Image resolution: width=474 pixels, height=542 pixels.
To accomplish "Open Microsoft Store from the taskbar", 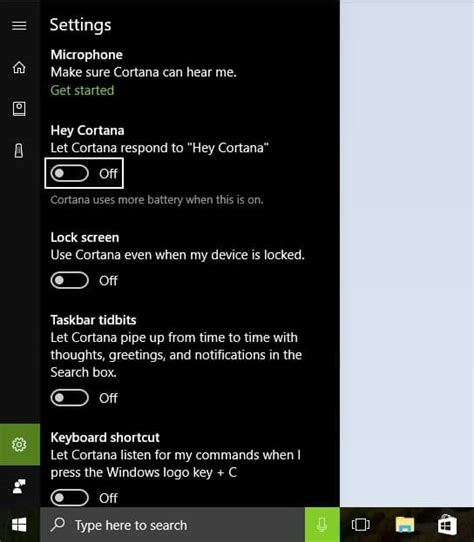I will pyautogui.click(x=447, y=525).
